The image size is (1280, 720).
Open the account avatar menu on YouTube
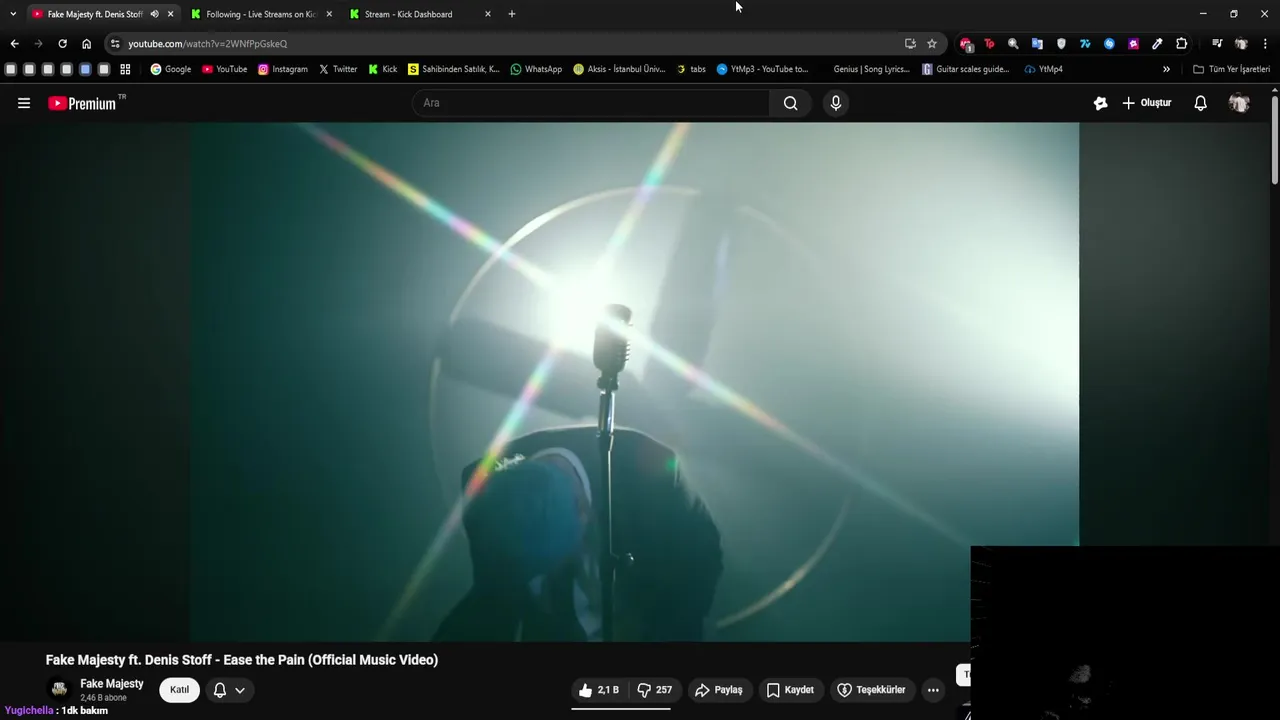[1239, 103]
